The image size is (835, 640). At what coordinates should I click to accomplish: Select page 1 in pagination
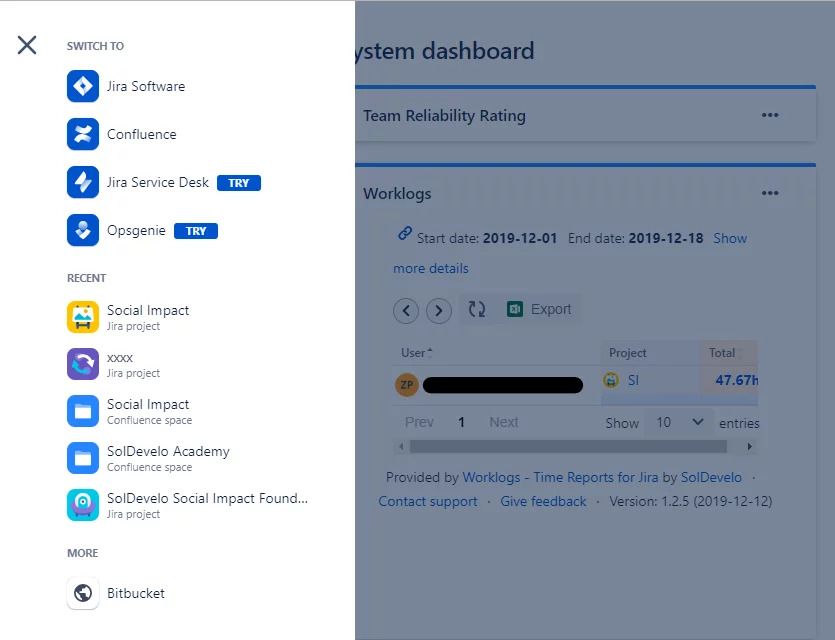[x=461, y=422]
